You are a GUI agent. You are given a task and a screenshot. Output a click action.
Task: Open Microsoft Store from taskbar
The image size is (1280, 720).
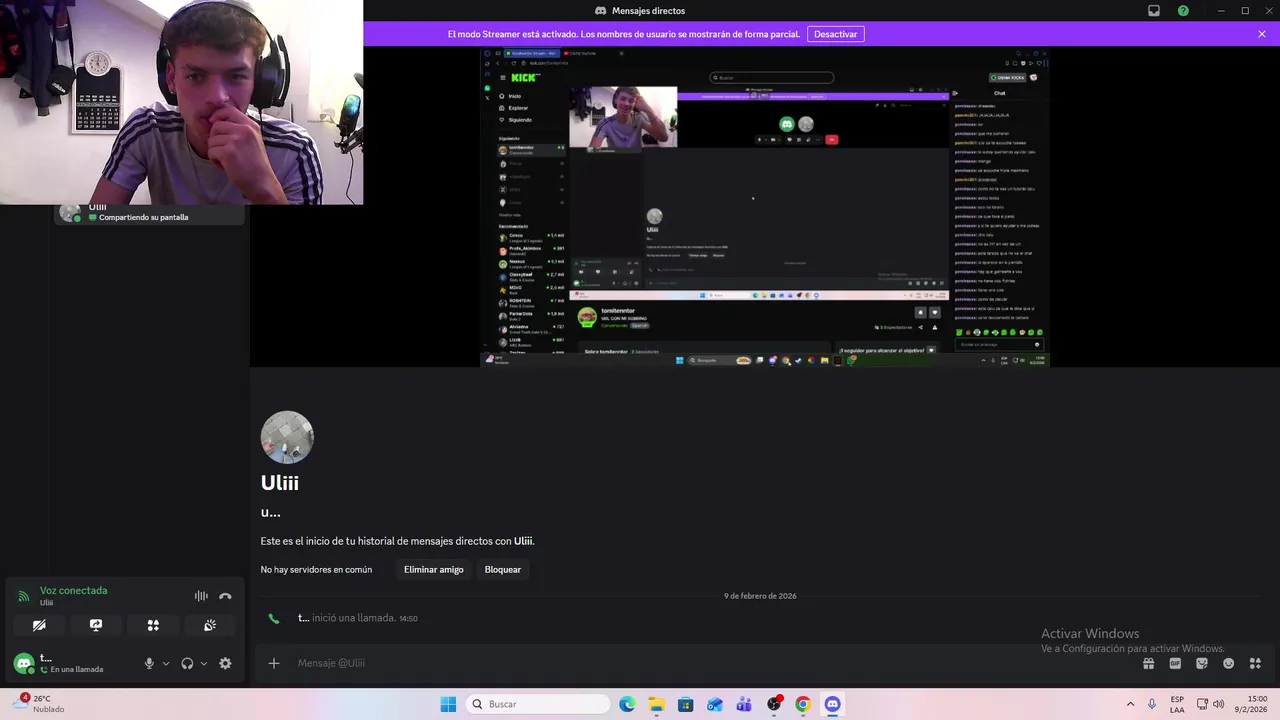tap(685, 704)
